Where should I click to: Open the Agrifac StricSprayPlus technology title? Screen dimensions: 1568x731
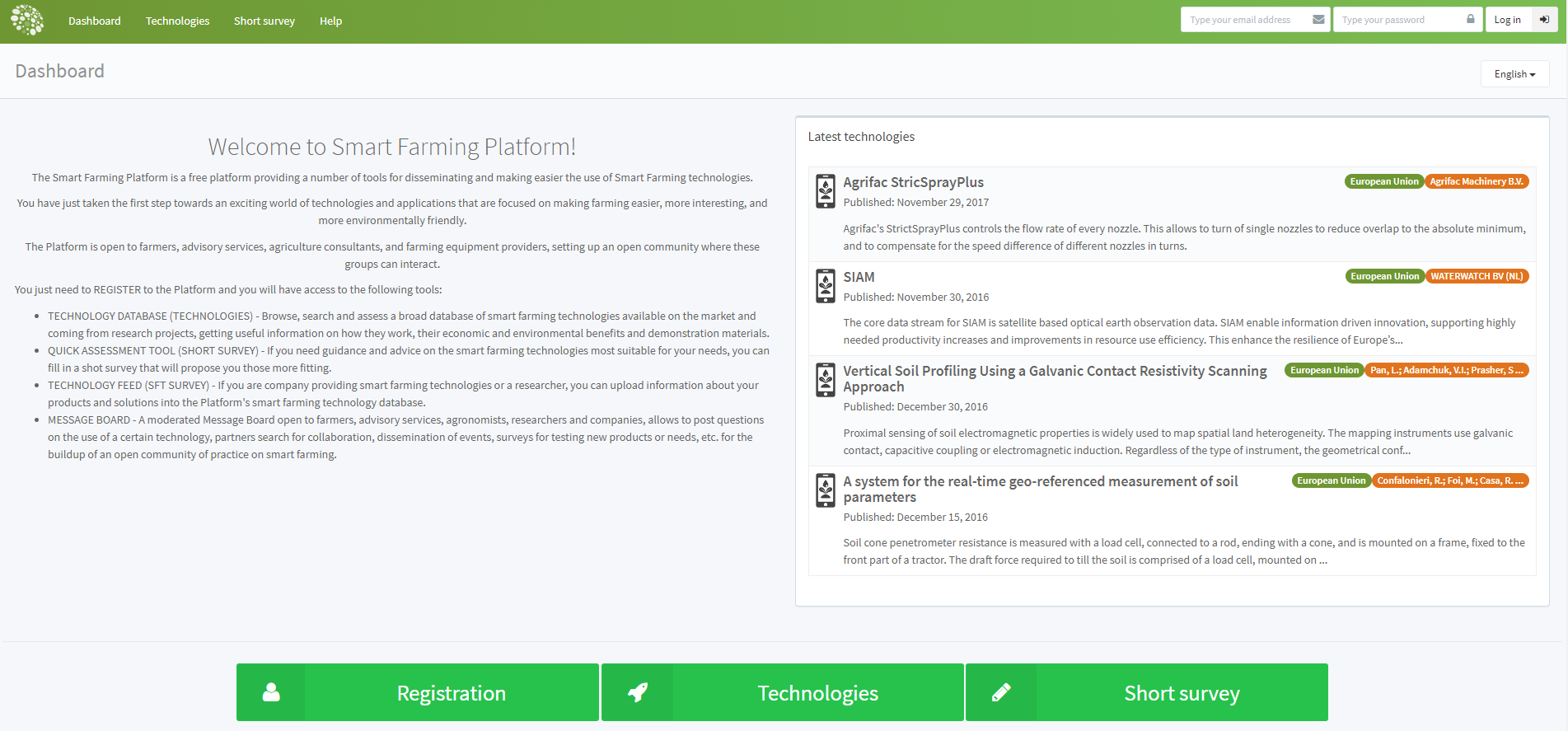[x=913, y=182]
